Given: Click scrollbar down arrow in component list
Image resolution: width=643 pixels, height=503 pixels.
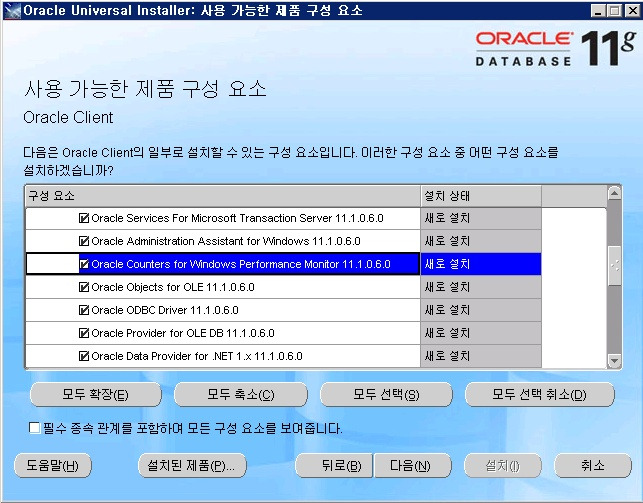Looking at the screenshot, I should point(614,361).
